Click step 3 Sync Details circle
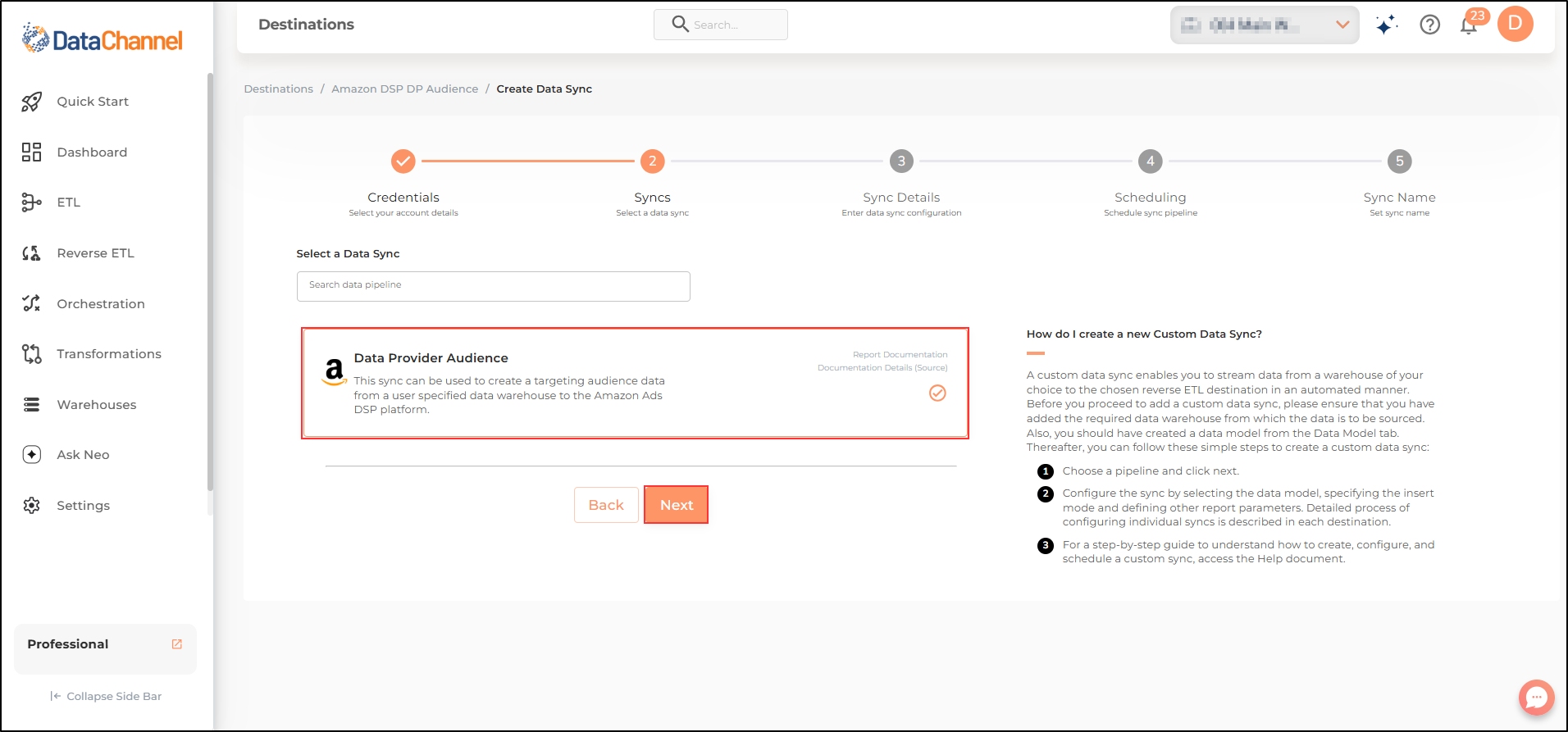The height and width of the screenshot is (732, 1568). click(x=901, y=161)
